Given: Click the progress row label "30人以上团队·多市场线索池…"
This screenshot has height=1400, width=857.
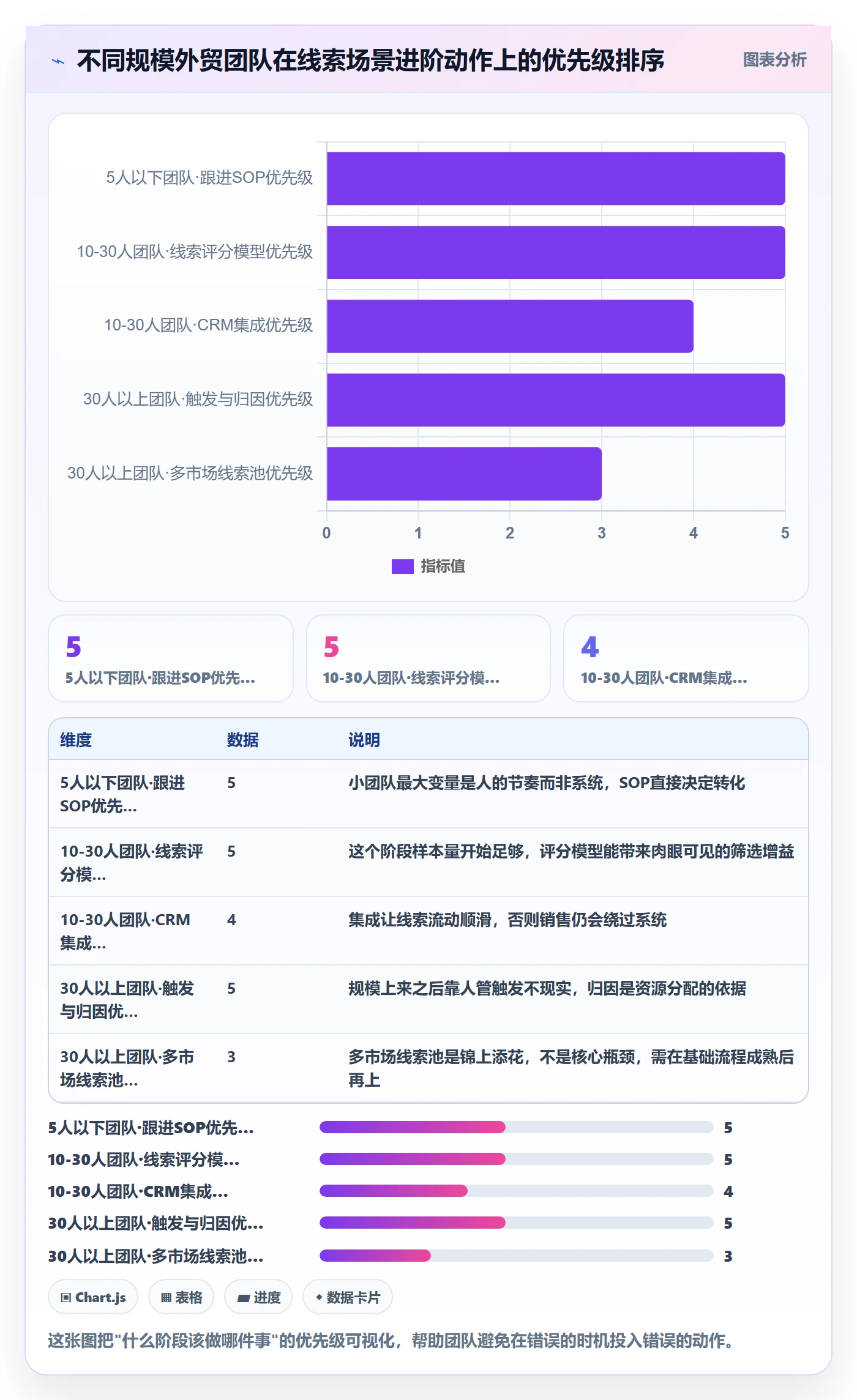Looking at the screenshot, I should pos(155,1256).
